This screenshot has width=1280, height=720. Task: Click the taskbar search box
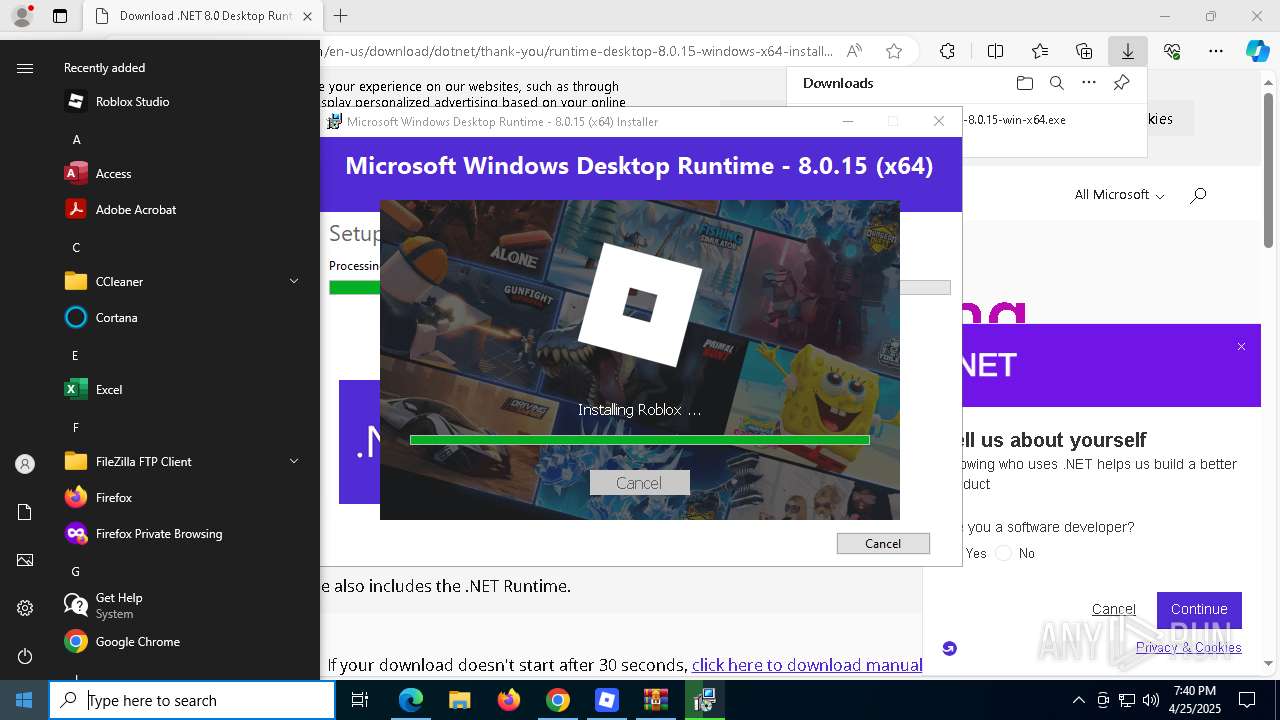click(x=192, y=700)
